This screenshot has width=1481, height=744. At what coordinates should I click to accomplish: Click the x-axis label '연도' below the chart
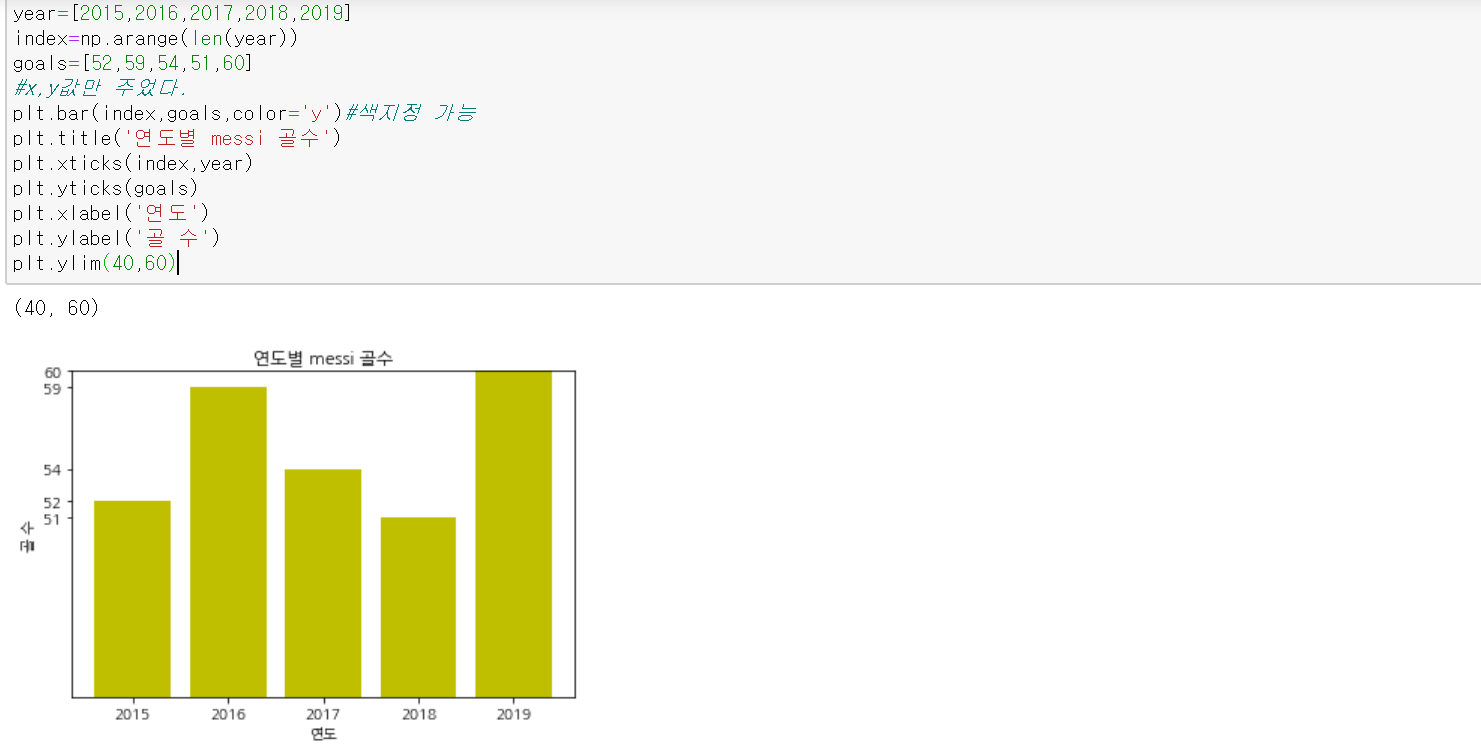(323, 734)
